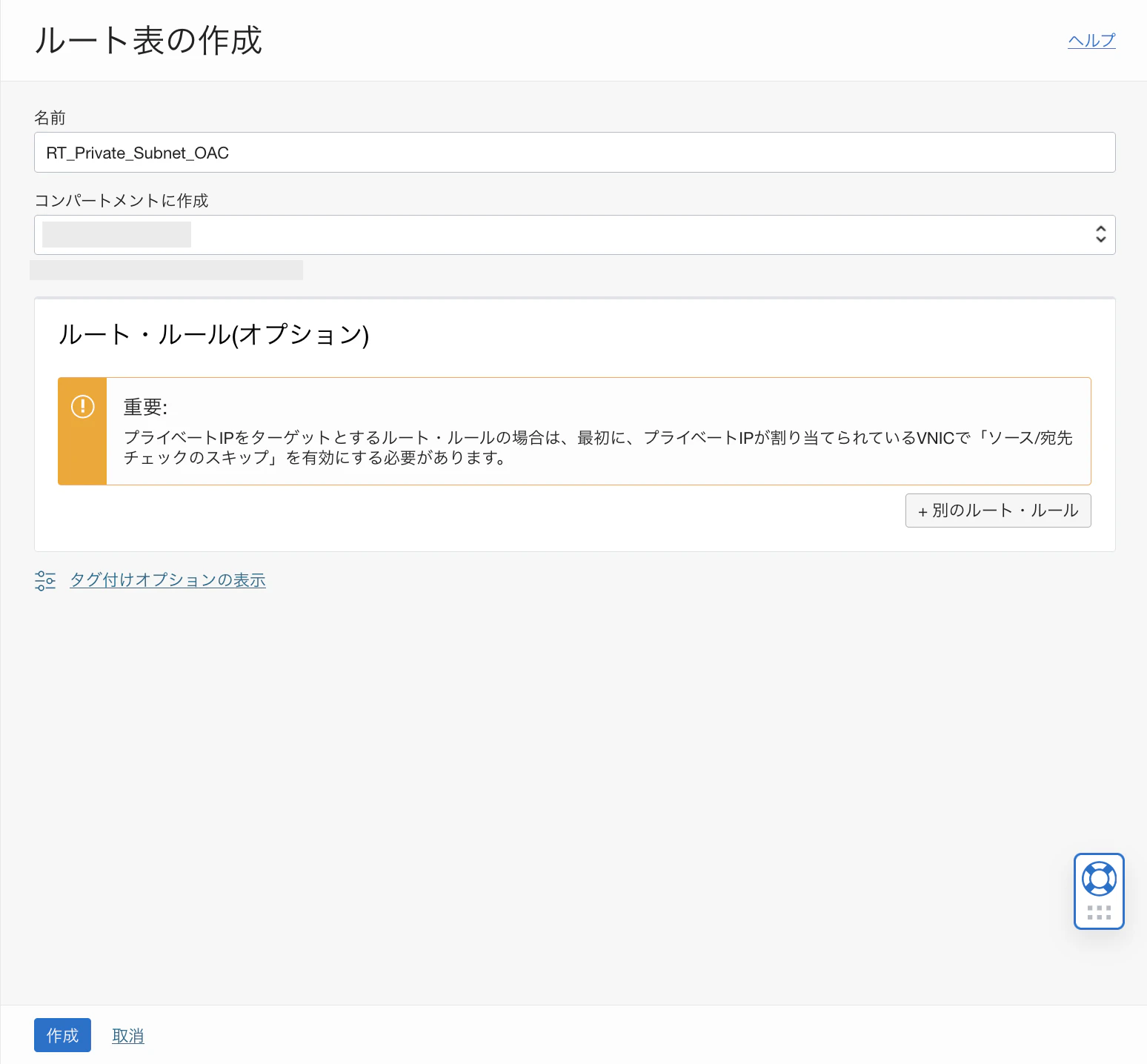The height and width of the screenshot is (1064, 1147).
Task: Click the 重要: notice title
Action: point(145,407)
